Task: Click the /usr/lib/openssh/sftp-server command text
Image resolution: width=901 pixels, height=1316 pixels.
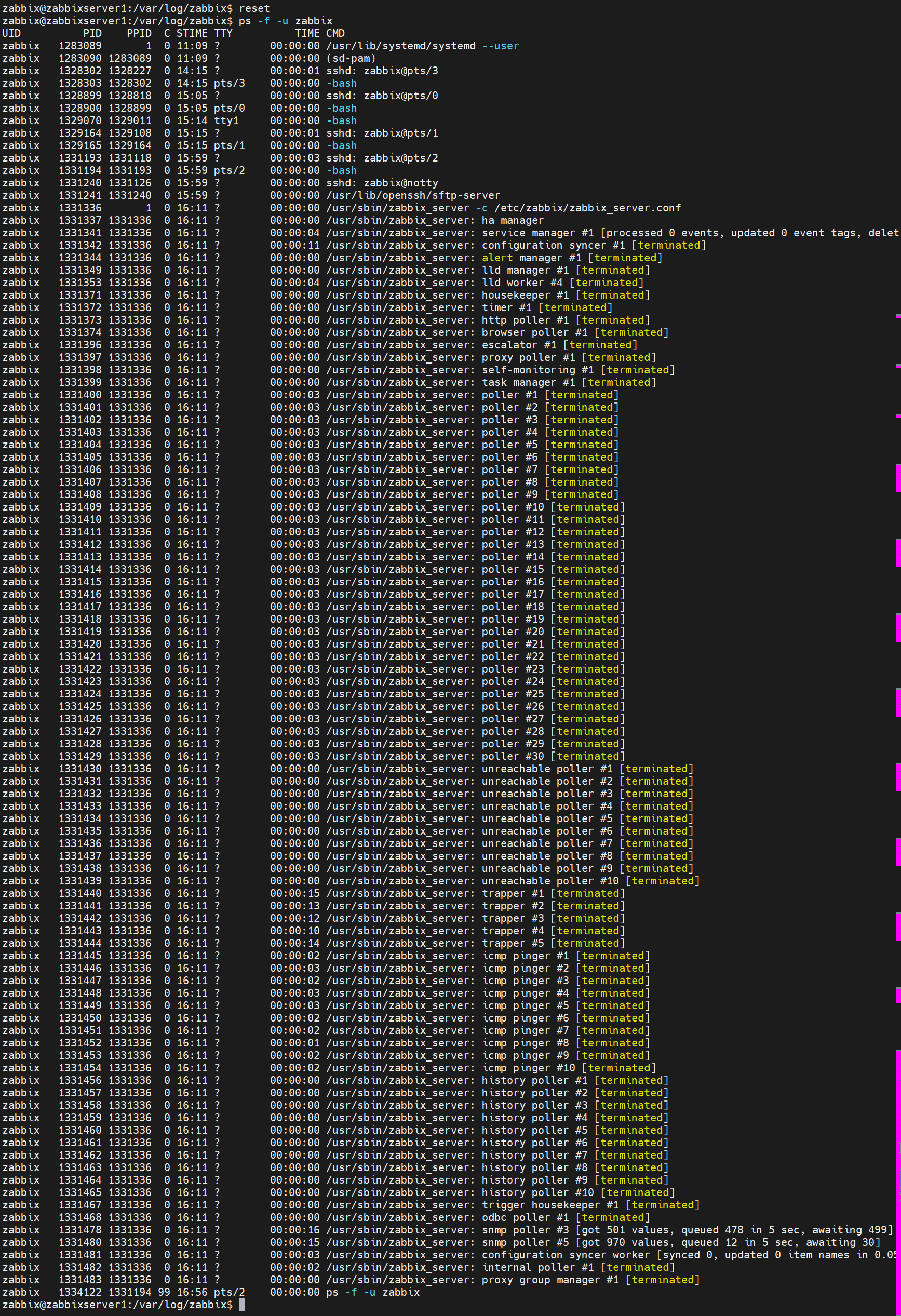Action: (x=413, y=195)
